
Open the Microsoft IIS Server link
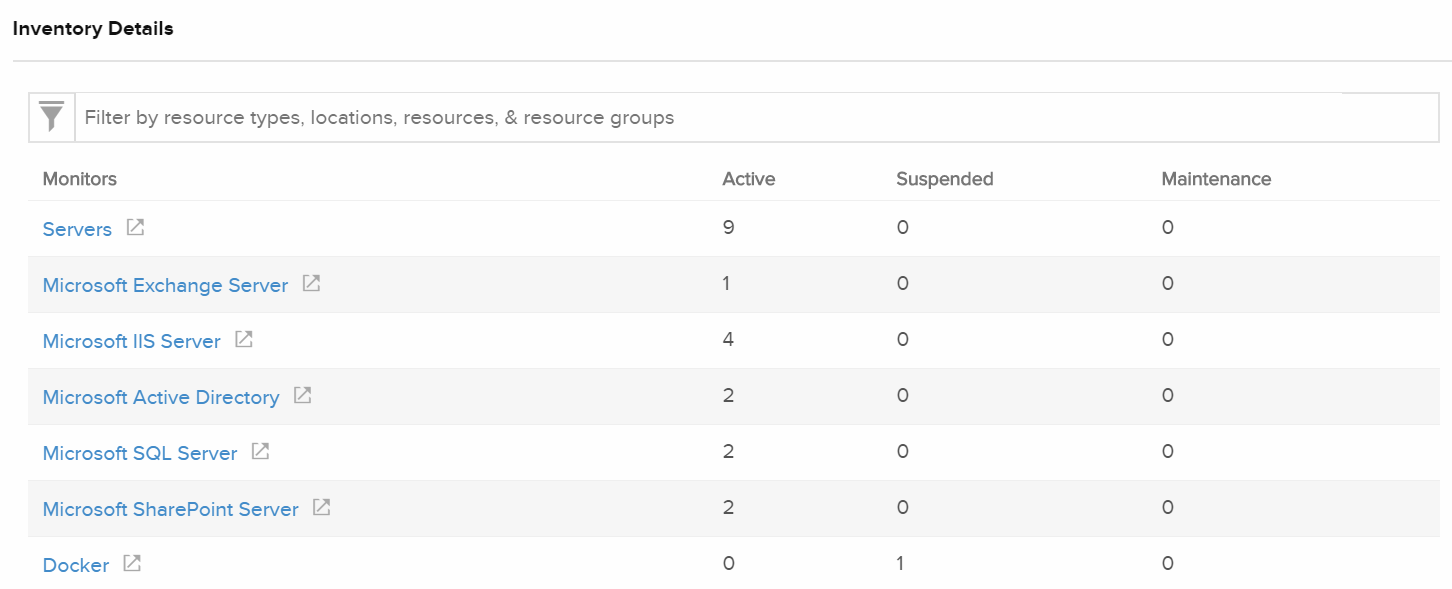coord(131,341)
